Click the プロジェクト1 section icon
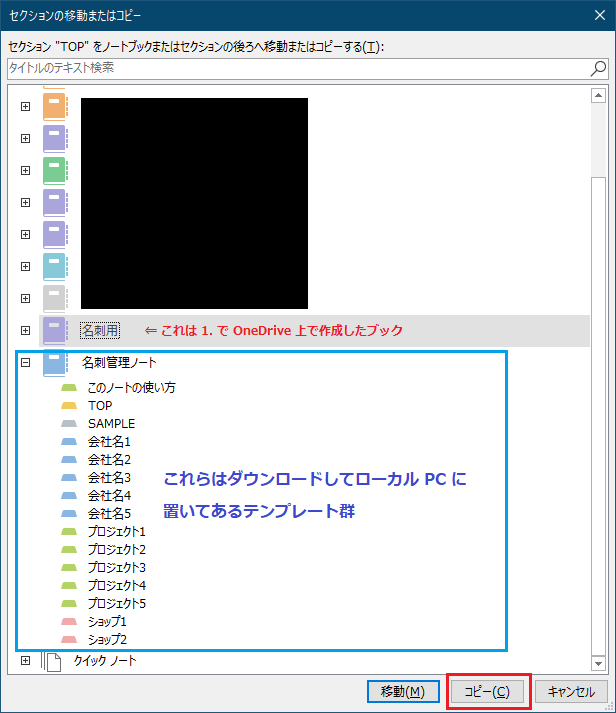616x713 pixels. 69,532
